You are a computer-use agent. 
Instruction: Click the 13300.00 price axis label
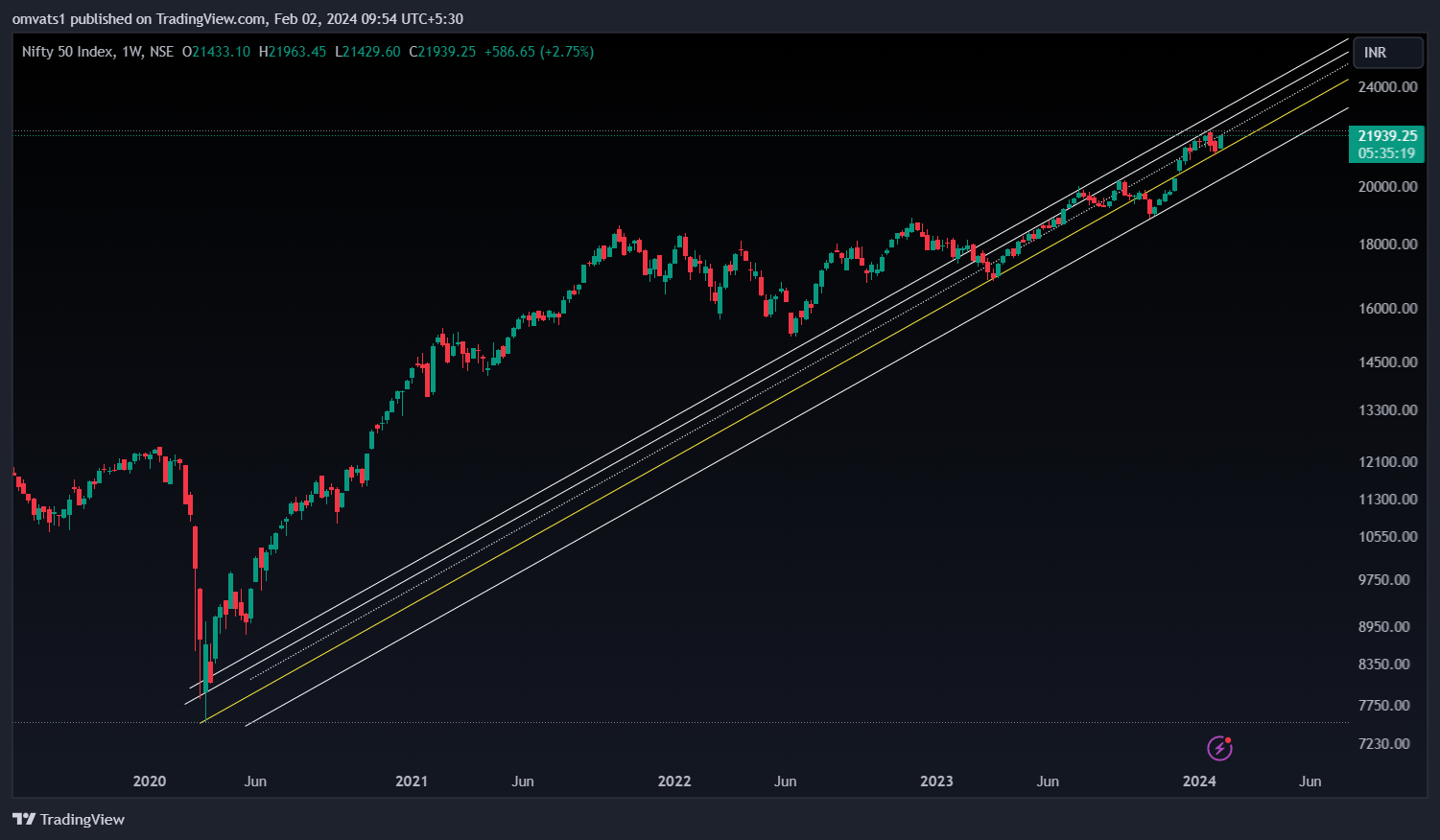point(1387,409)
